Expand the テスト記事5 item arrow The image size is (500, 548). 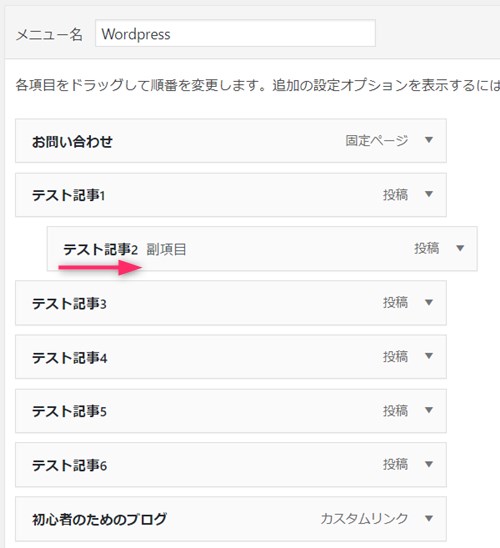[429, 410]
